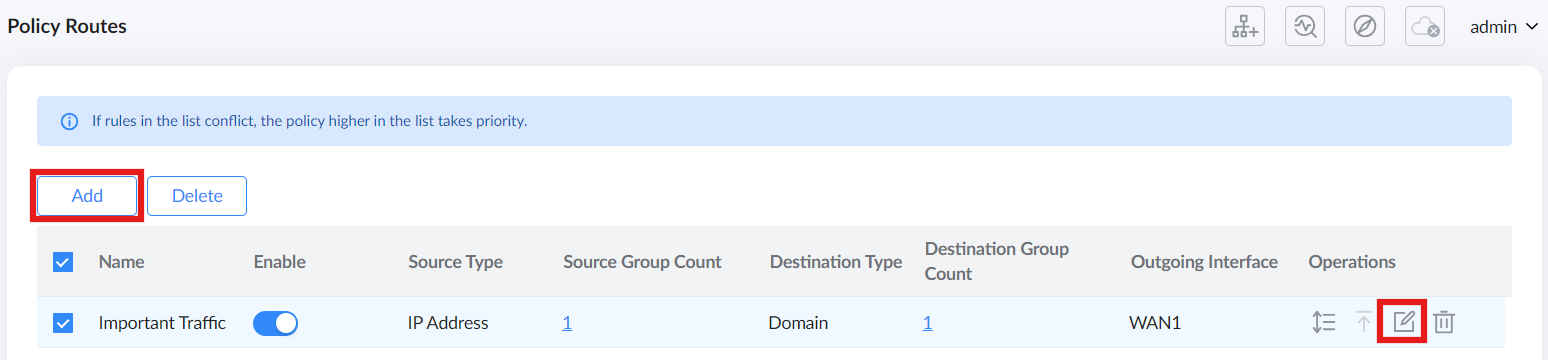Delete Important Traffic using the trash icon
The image size is (1548, 360).
(x=1443, y=322)
